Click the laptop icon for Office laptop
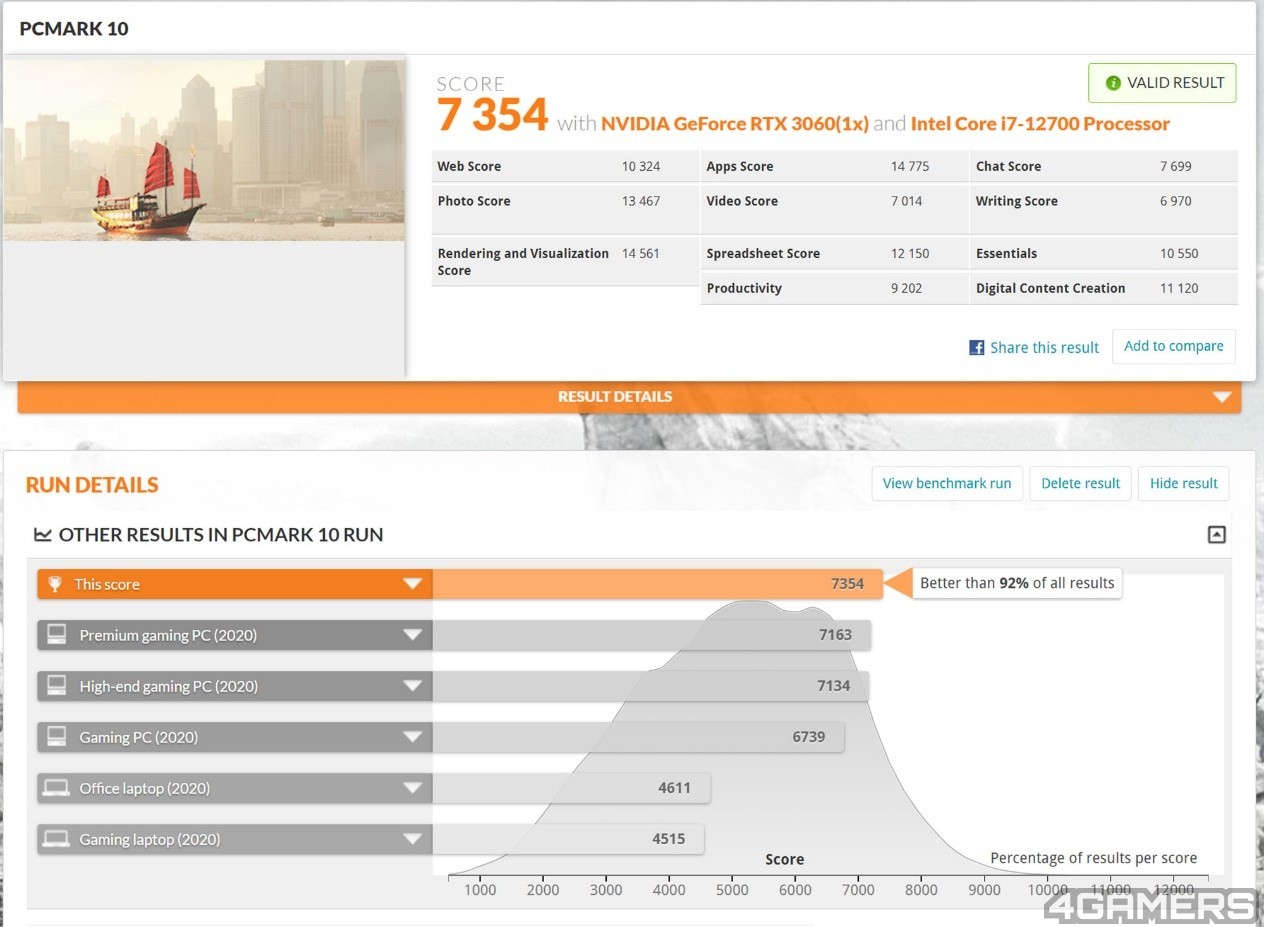Viewport: 1264px width, 927px height. [x=56, y=788]
